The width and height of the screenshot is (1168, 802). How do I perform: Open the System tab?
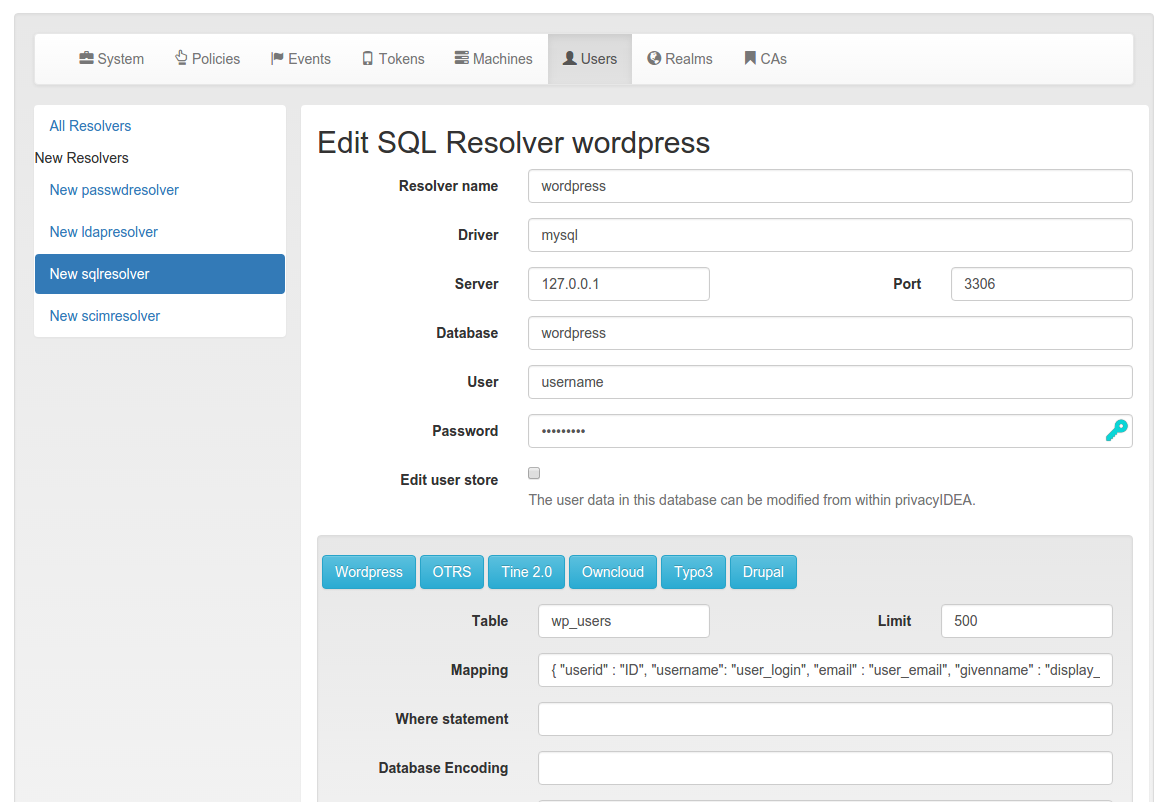click(111, 59)
